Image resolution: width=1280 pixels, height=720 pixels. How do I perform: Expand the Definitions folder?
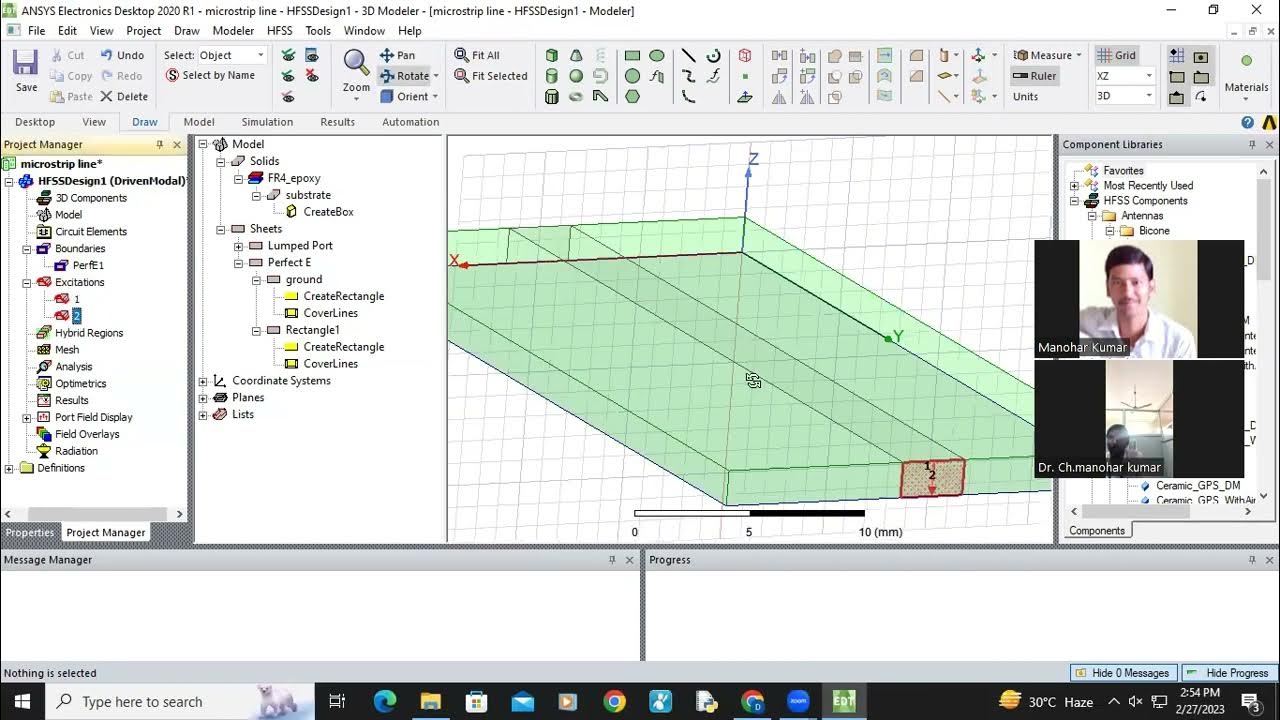tap(10, 468)
